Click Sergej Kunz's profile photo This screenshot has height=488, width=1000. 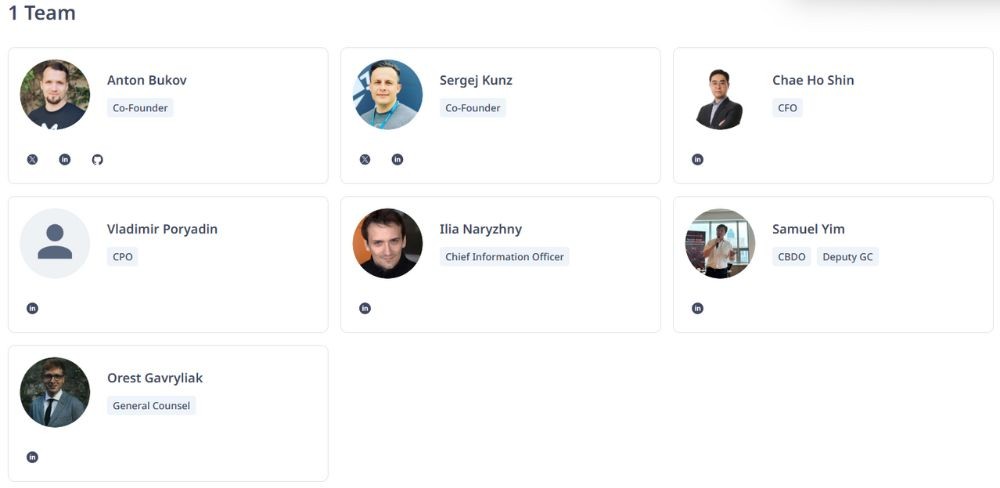pyautogui.click(x=388, y=94)
